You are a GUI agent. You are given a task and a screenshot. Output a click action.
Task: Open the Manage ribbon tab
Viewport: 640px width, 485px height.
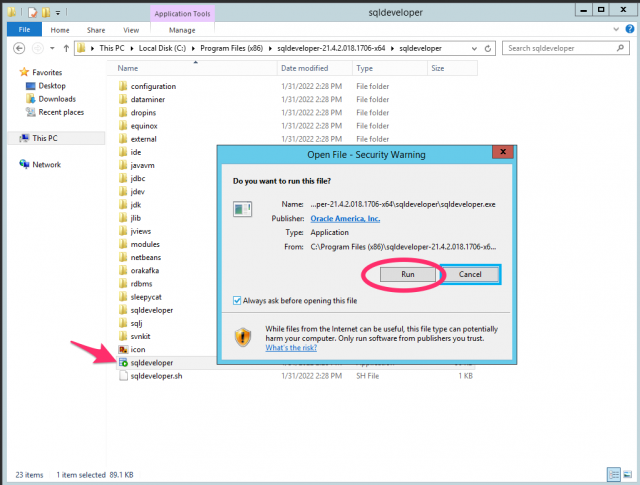(182, 30)
